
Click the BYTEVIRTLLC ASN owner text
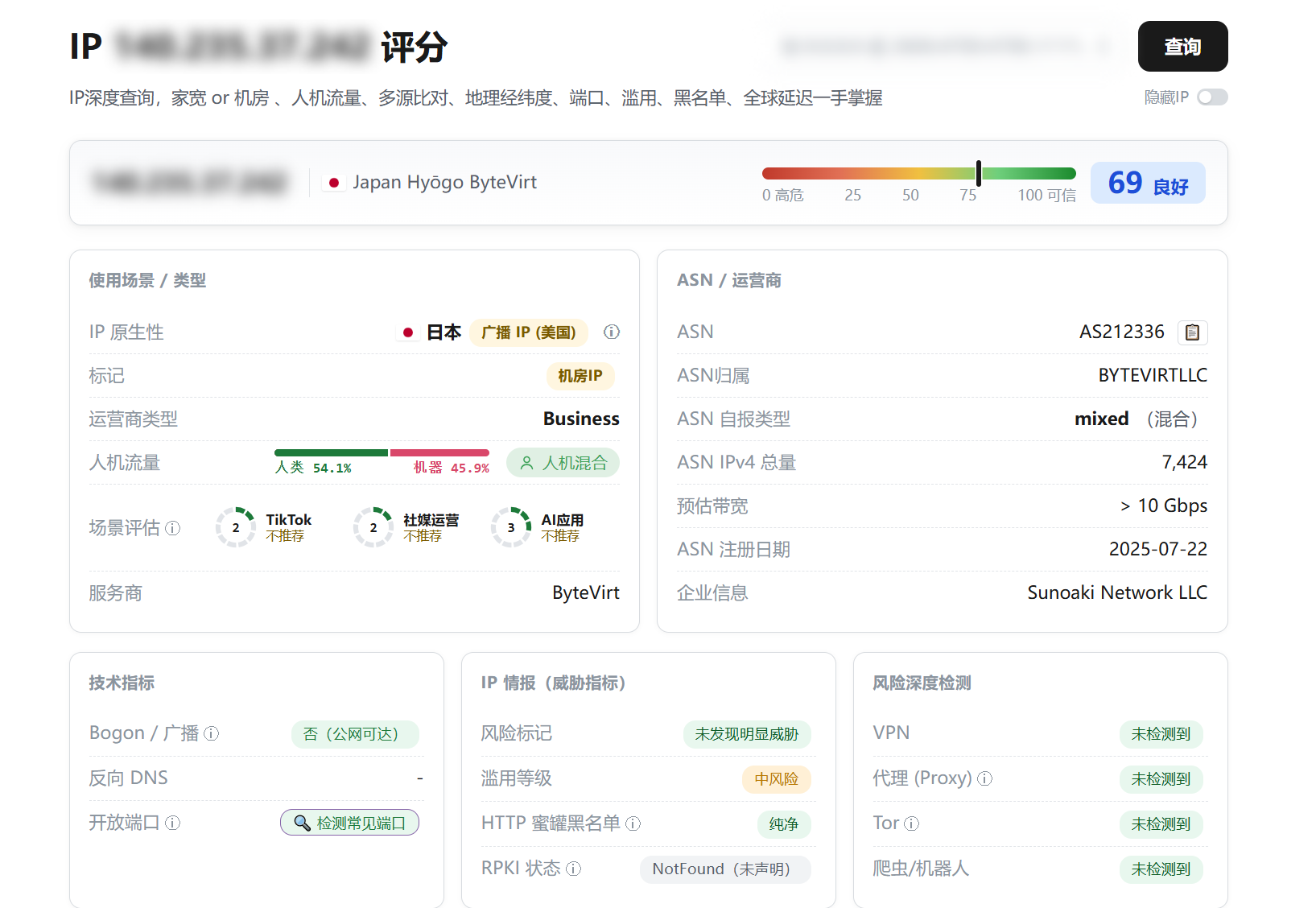tap(1153, 375)
